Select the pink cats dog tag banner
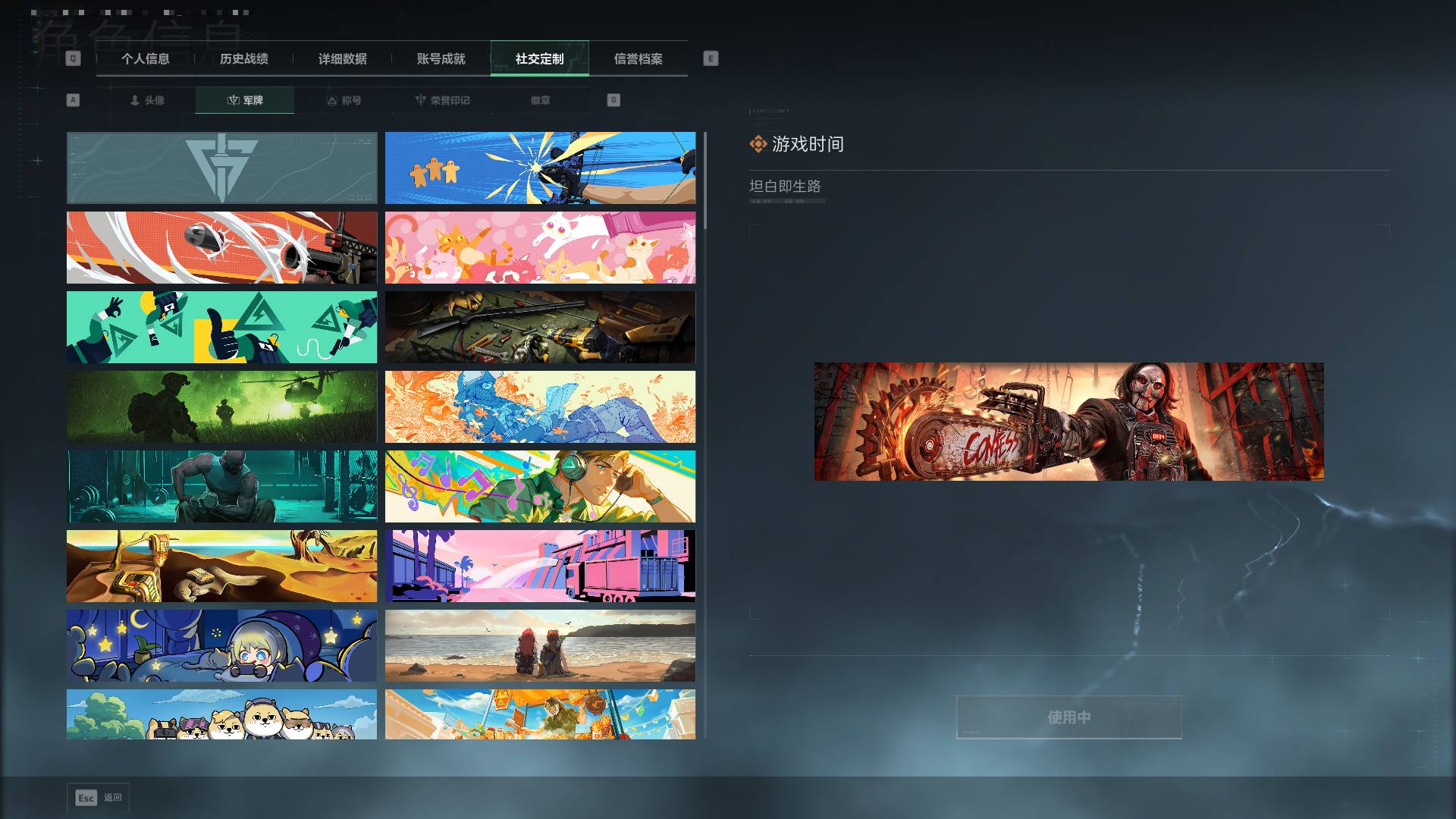The height and width of the screenshot is (819, 1456). (x=540, y=248)
